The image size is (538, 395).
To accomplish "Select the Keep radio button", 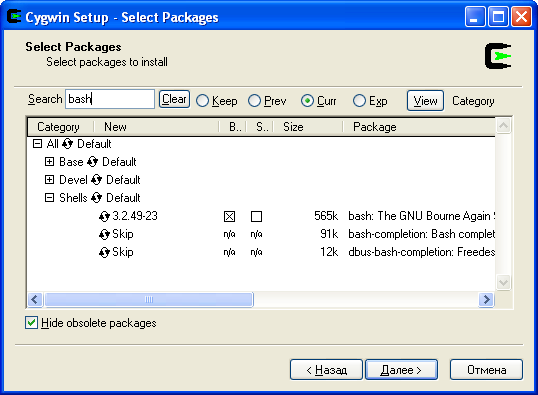I will [202, 101].
